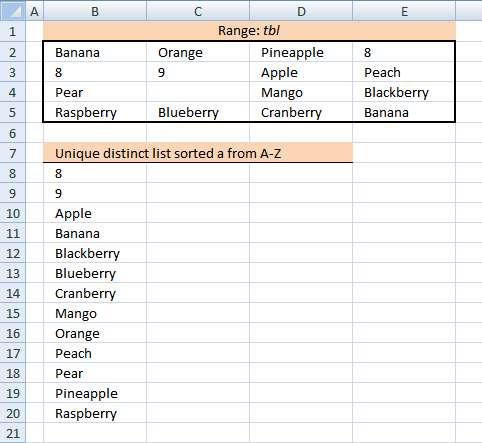Viewport: 482px width, 443px height.
Task: Select row 21 header
Action: click(13, 433)
